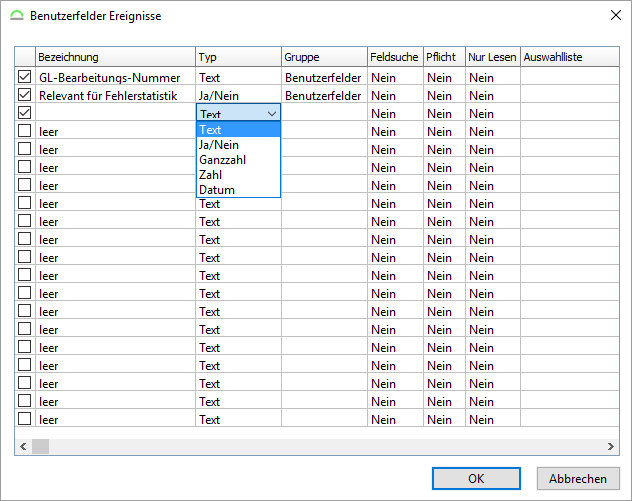Select the Relevant für Fehlerstatistik name cell
632x501 pixels.
pyautogui.click(x=116, y=94)
